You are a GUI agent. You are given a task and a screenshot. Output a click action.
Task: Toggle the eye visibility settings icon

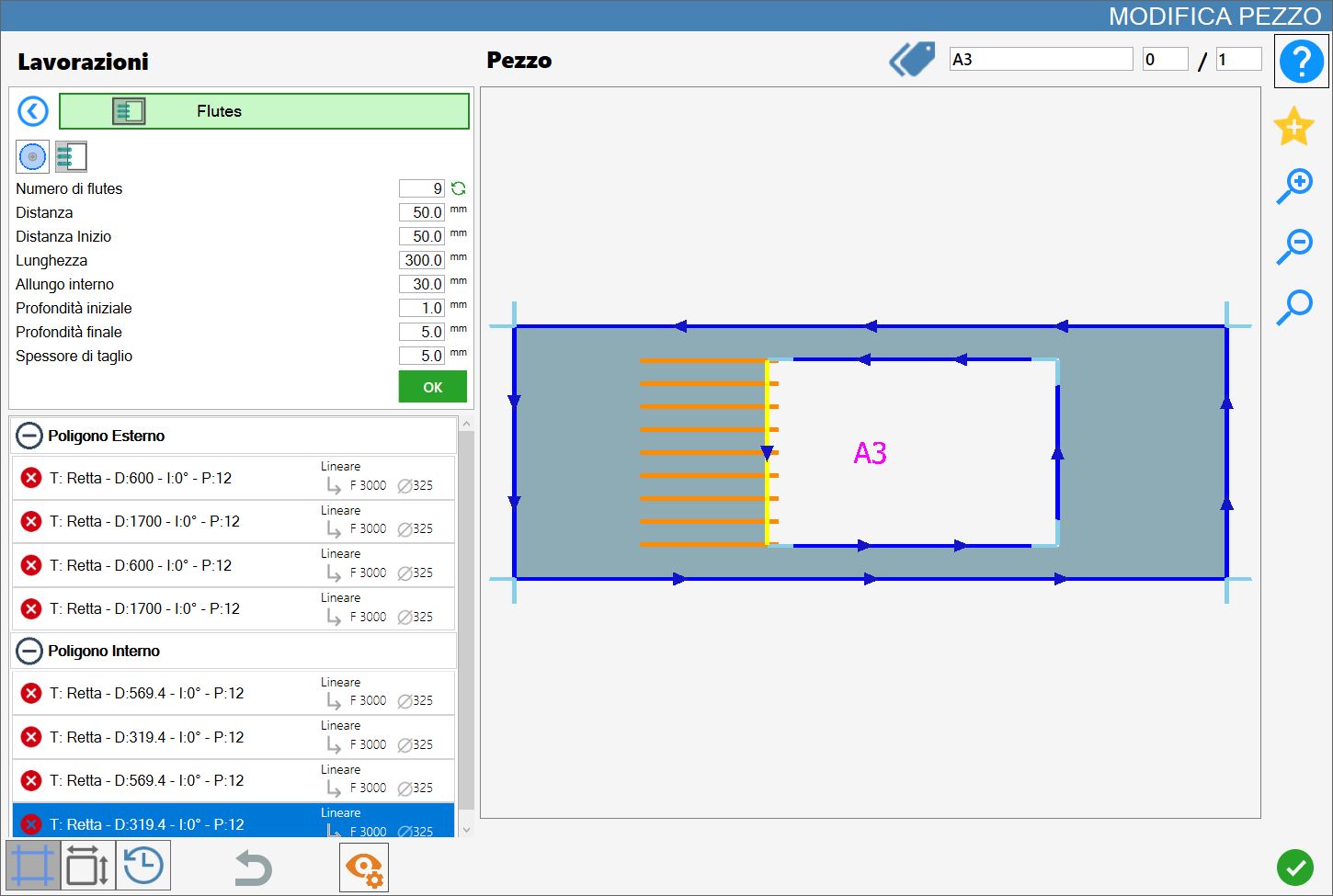point(364,867)
